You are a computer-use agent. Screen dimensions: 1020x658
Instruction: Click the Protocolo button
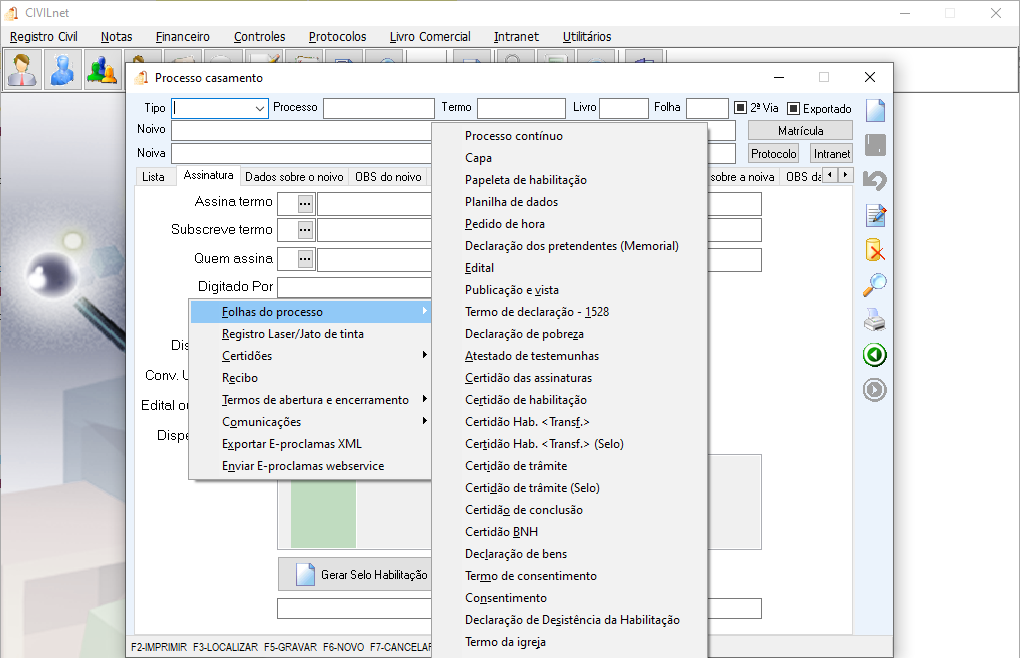773,154
